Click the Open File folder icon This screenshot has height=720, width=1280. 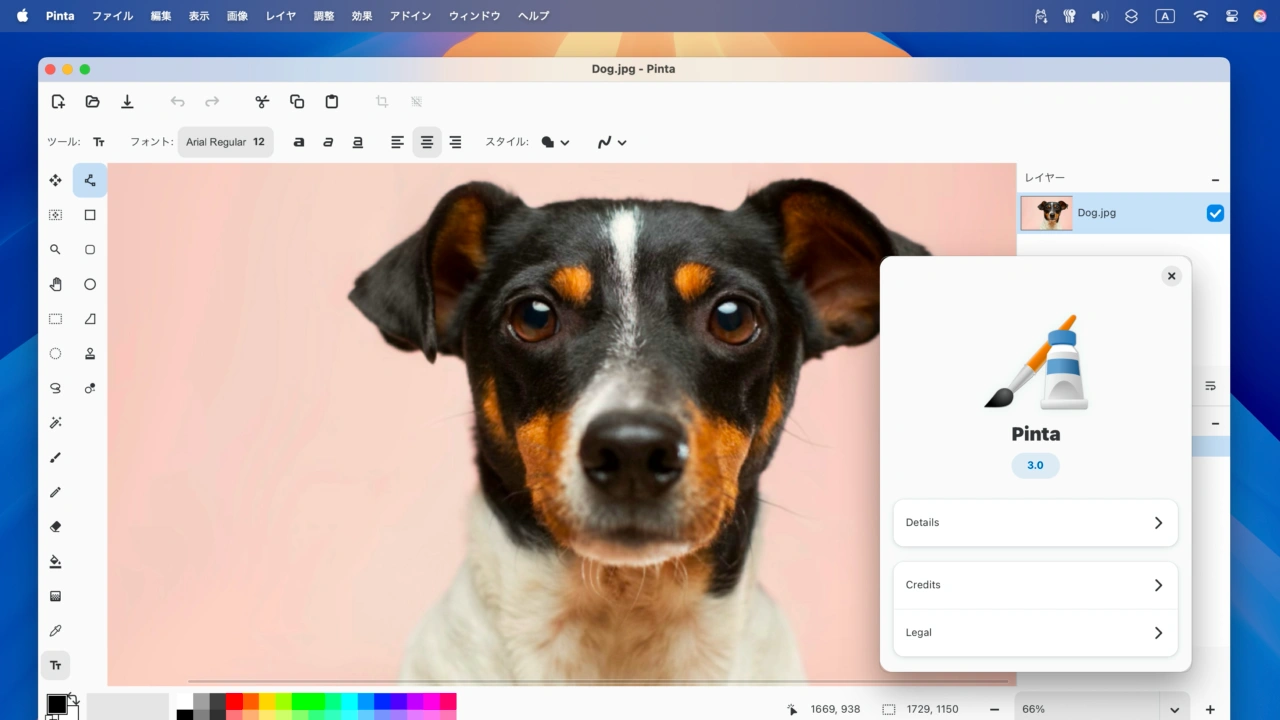pos(93,101)
